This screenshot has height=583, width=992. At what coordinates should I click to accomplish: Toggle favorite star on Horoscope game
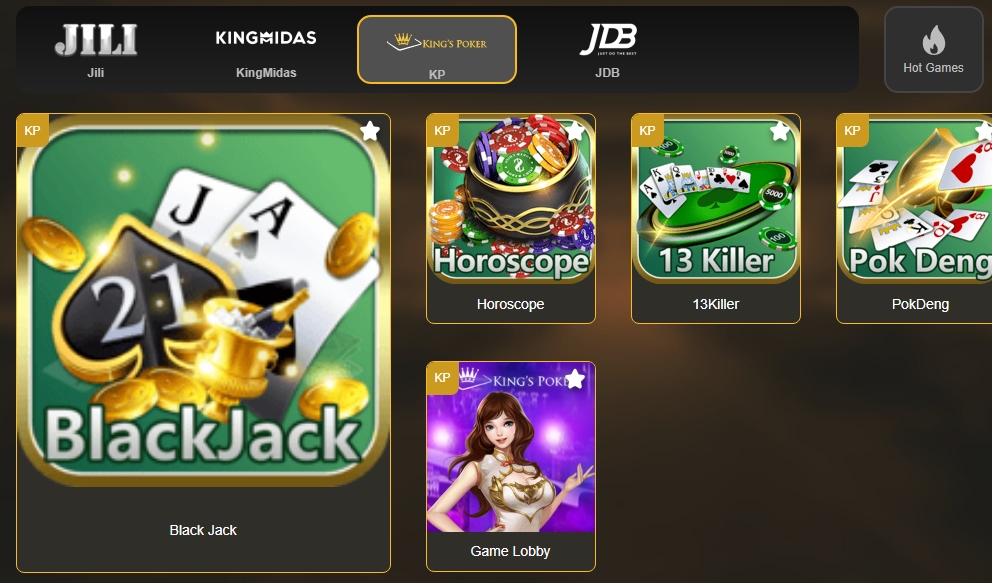click(x=575, y=131)
